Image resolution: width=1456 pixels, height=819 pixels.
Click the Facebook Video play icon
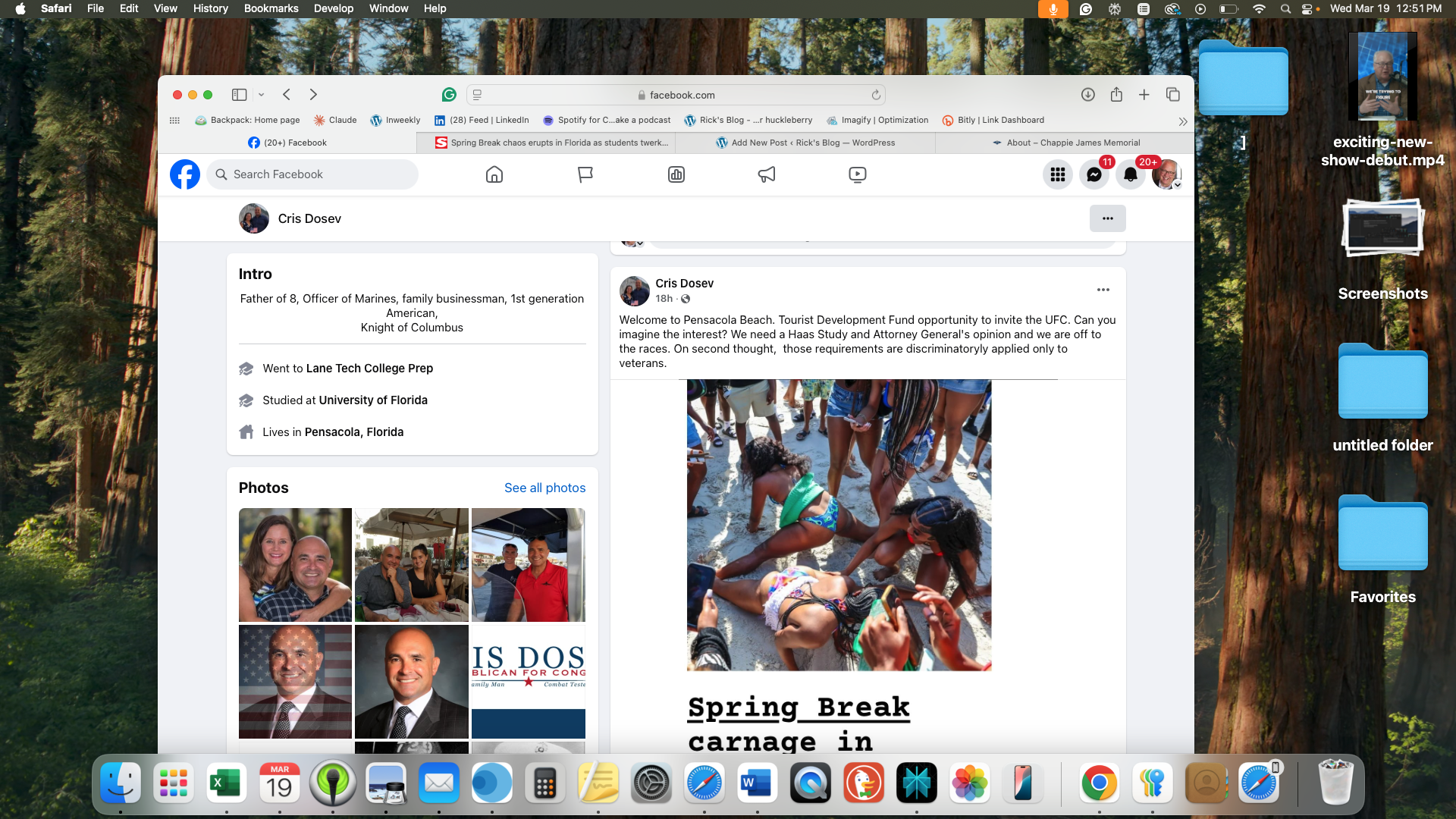pos(857,174)
